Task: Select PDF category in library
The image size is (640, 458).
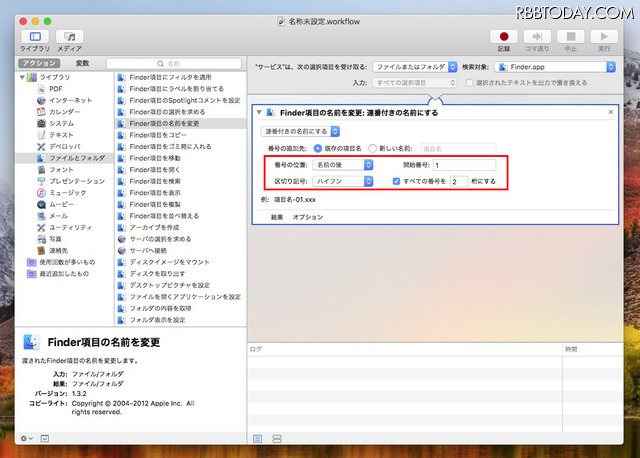Action: click(56, 89)
